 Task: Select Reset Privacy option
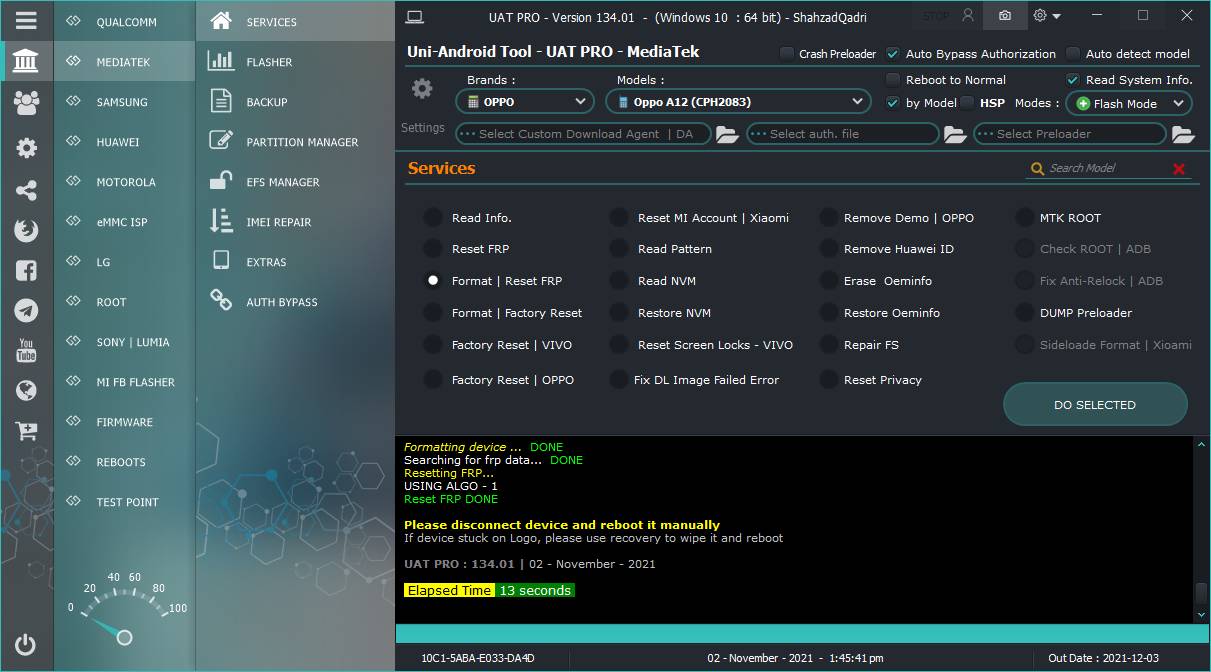[x=828, y=380]
